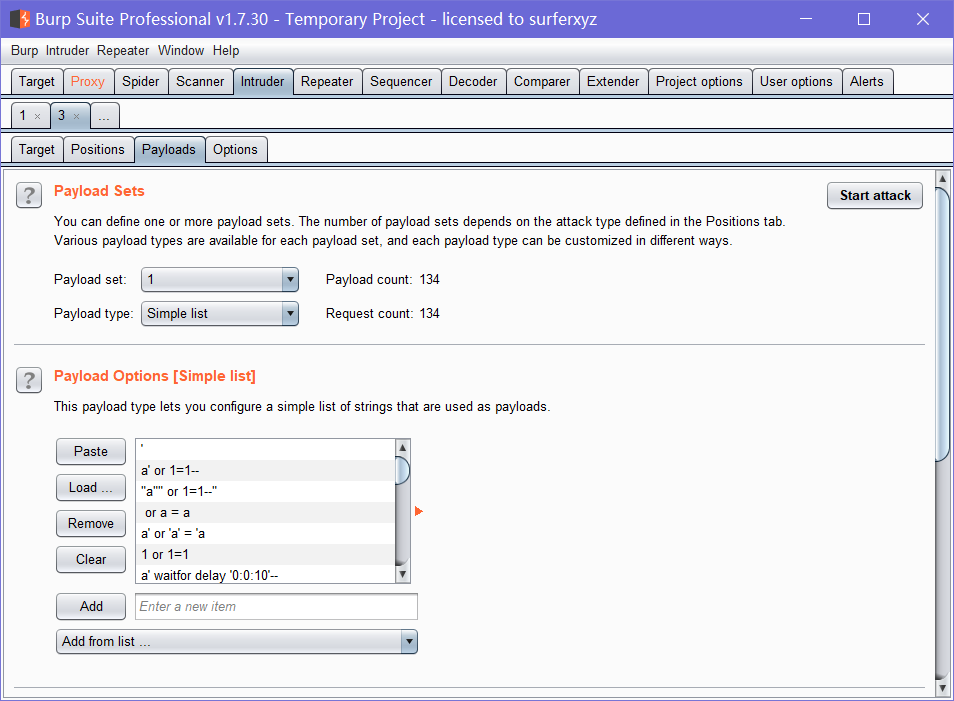
Task: Click the Add button
Action: [x=91, y=606]
